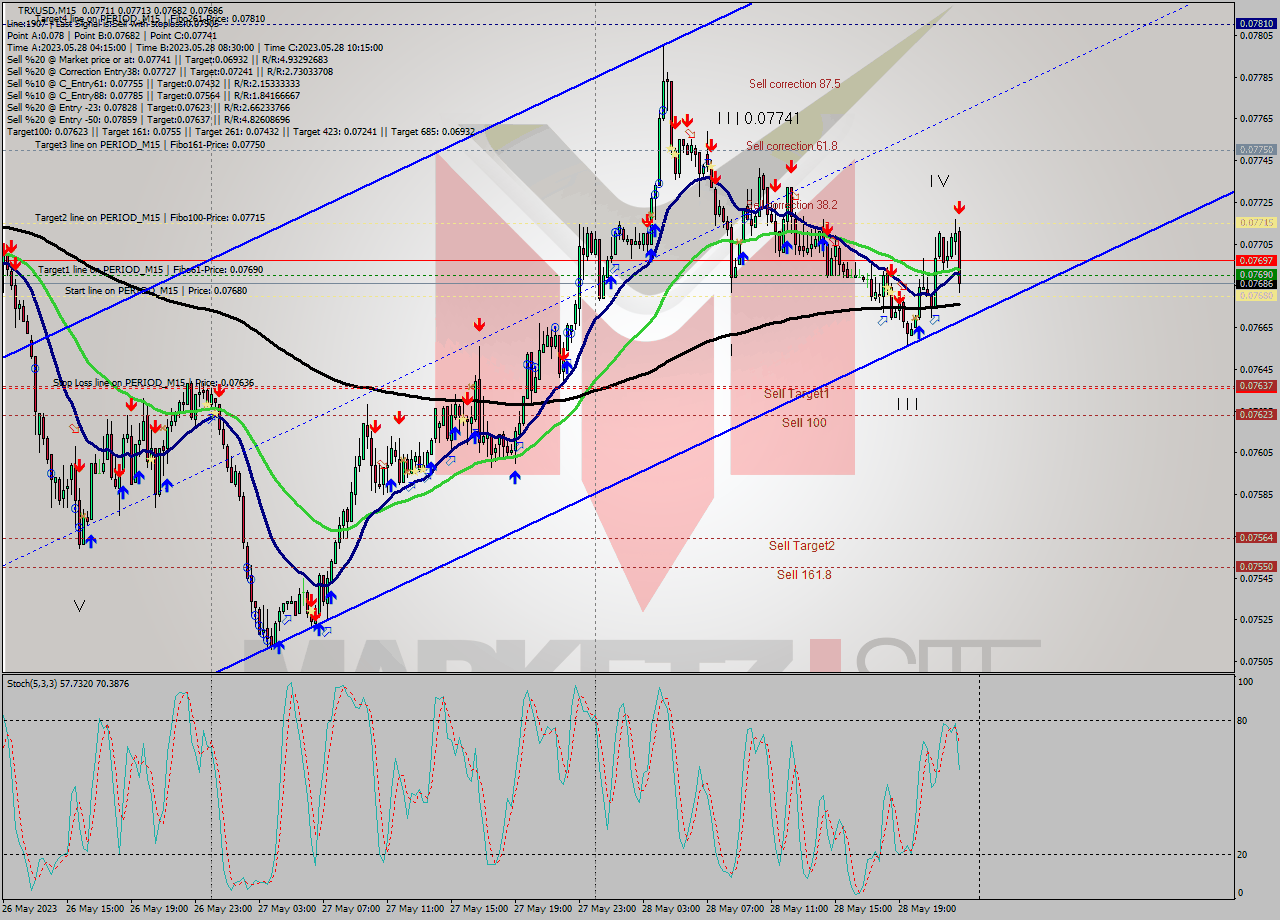Click the 'Sell %20 @ Market price' info line
The width and height of the screenshot is (1280, 920).
(x=169, y=59)
